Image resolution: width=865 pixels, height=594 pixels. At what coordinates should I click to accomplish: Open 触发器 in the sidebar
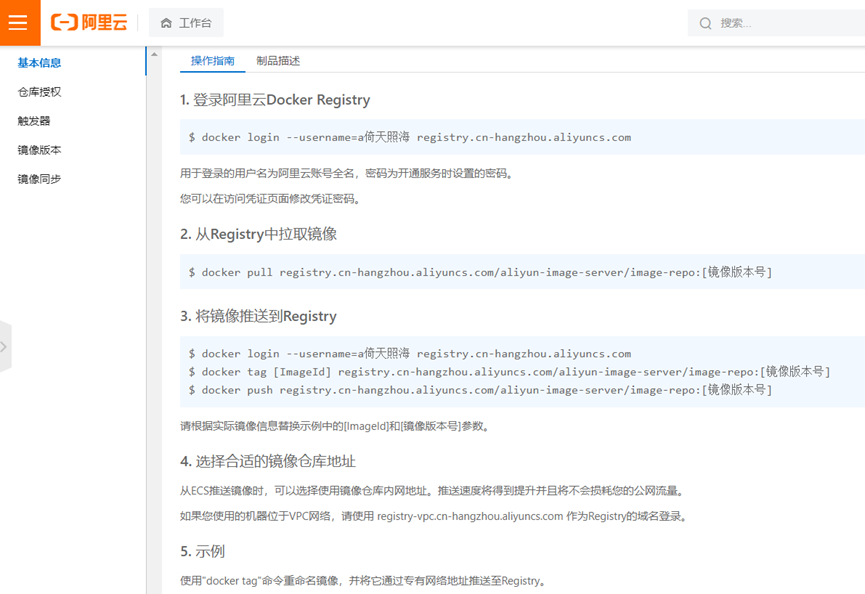[x=34, y=121]
